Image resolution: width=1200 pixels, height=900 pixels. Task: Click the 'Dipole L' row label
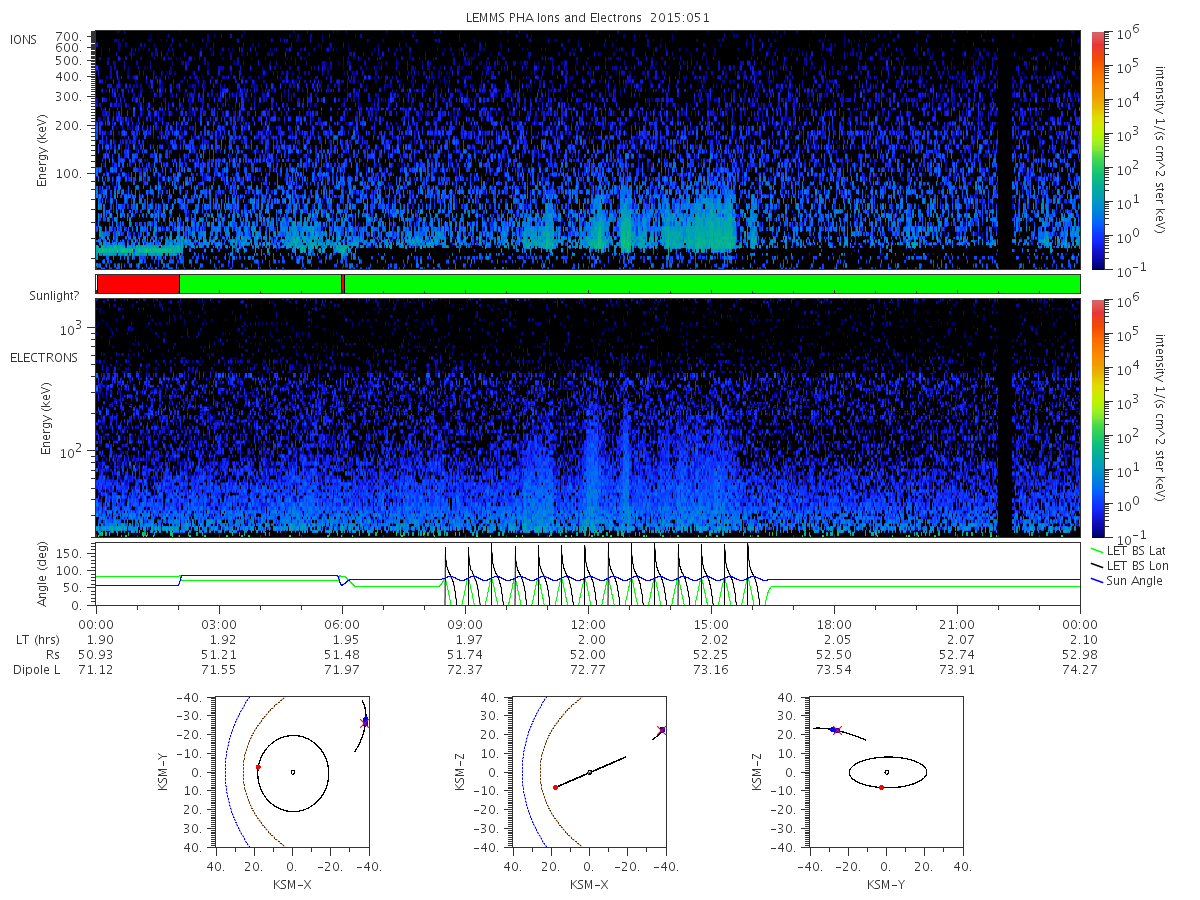tap(36, 669)
